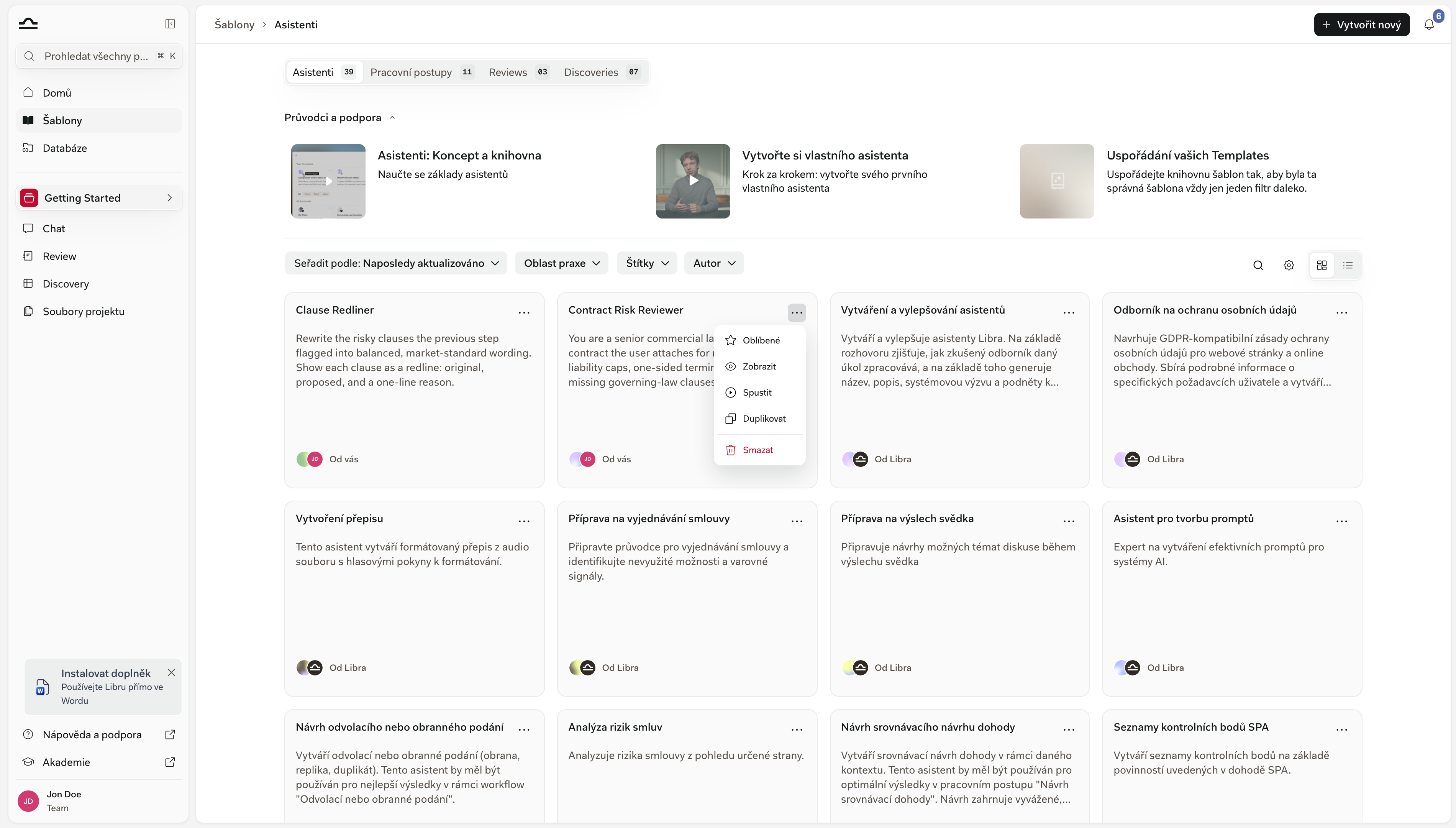Click the search field Prohledat všechny
The image size is (1456, 828).
99,56
